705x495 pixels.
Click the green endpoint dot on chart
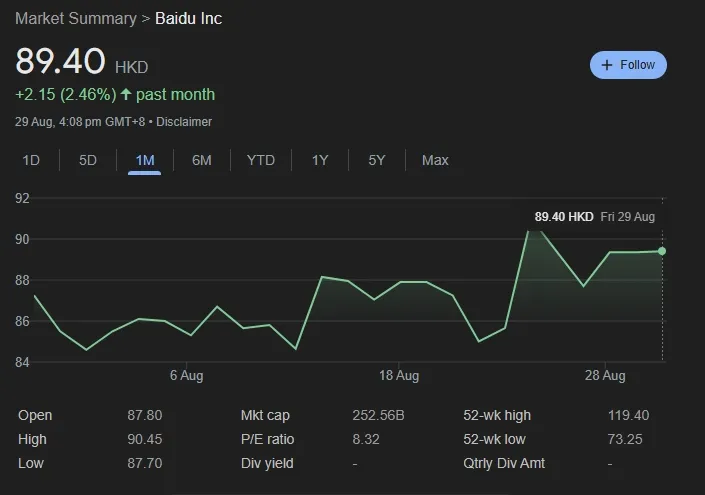[662, 251]
